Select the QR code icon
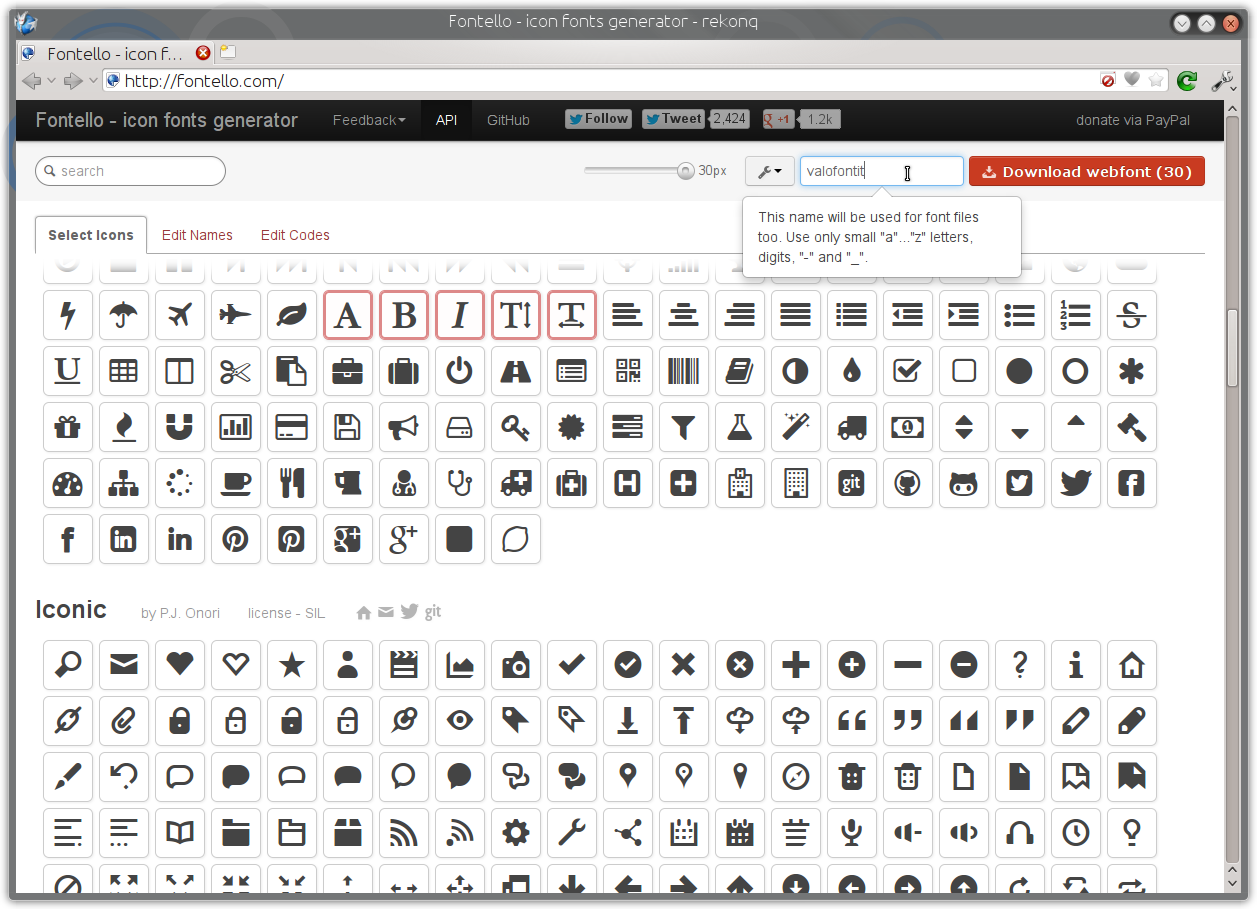 tap(628, 371)
